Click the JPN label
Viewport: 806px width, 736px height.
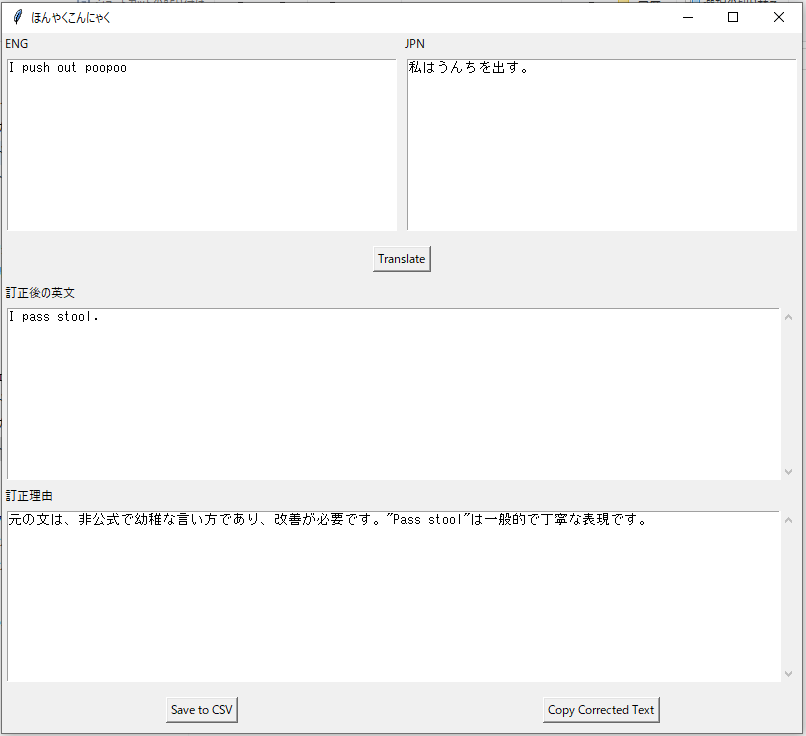click(x=414, y=44)
